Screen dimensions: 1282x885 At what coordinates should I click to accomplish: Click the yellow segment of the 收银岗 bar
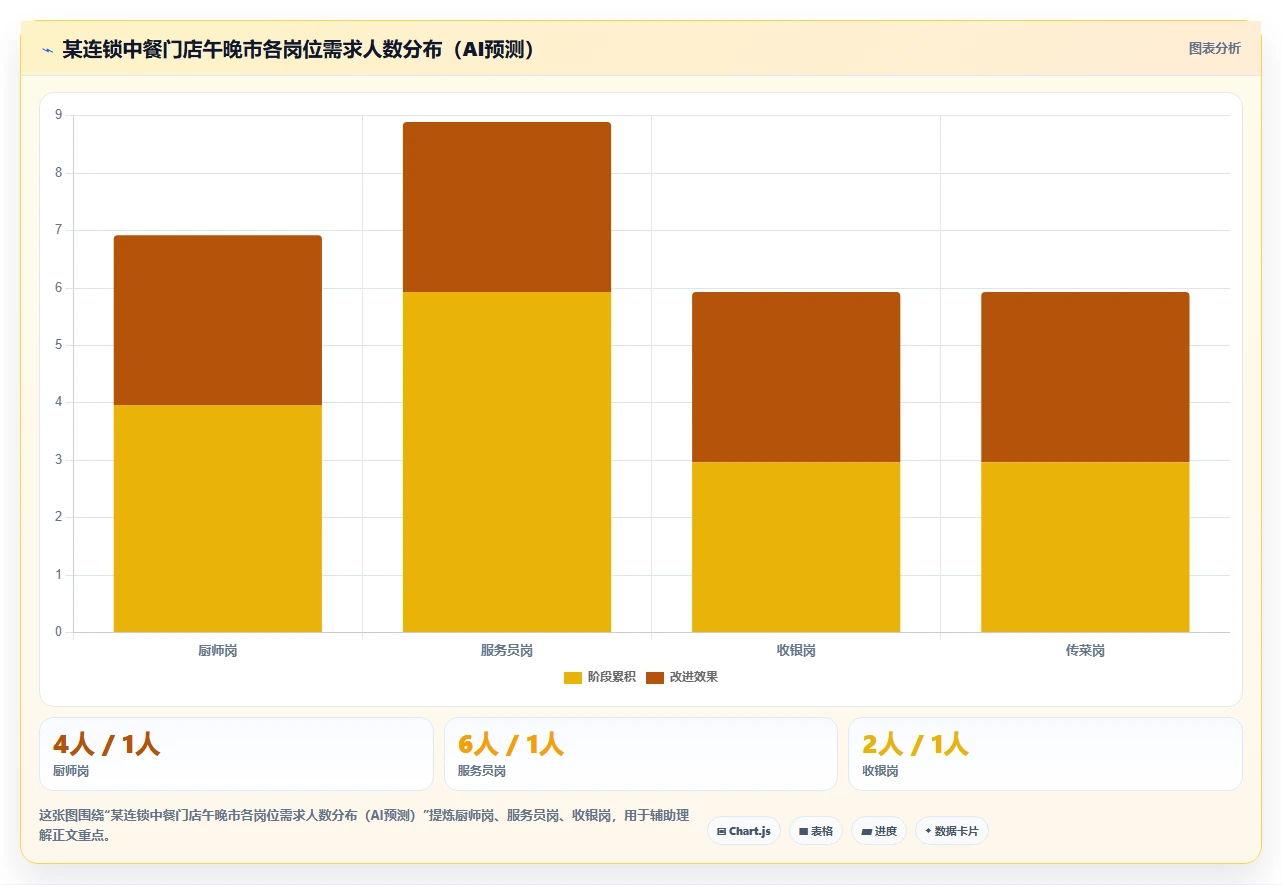coord(796,547)
